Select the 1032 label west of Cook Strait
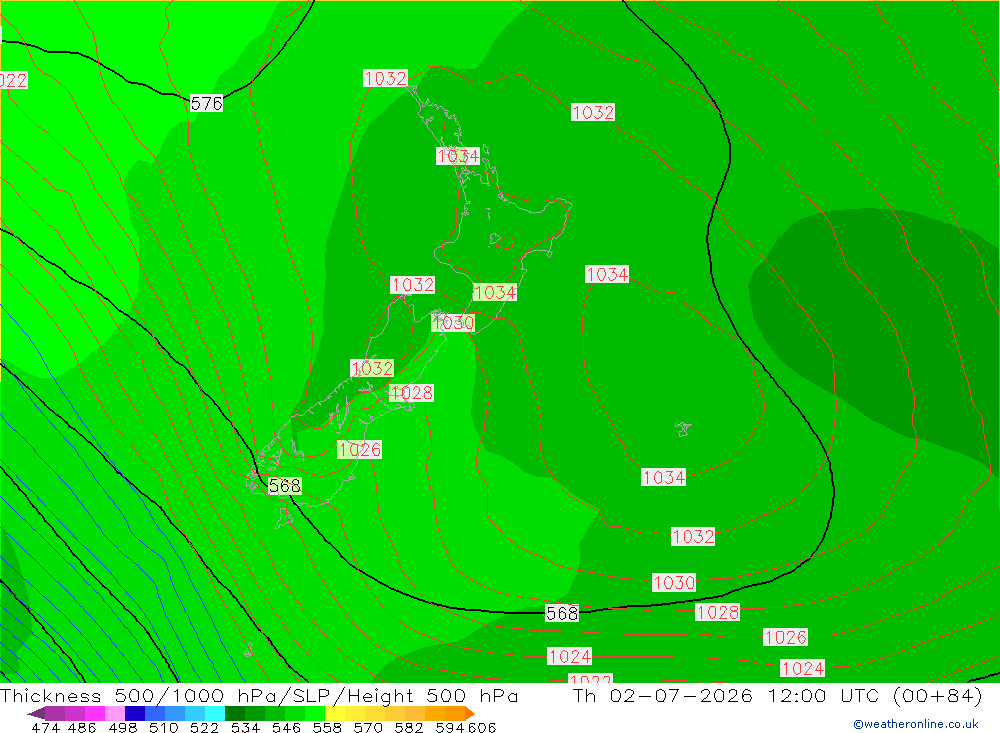Image resolution: width=1000 pixels, height=733 pixels. pyautogui.click(x=413, y=285)
